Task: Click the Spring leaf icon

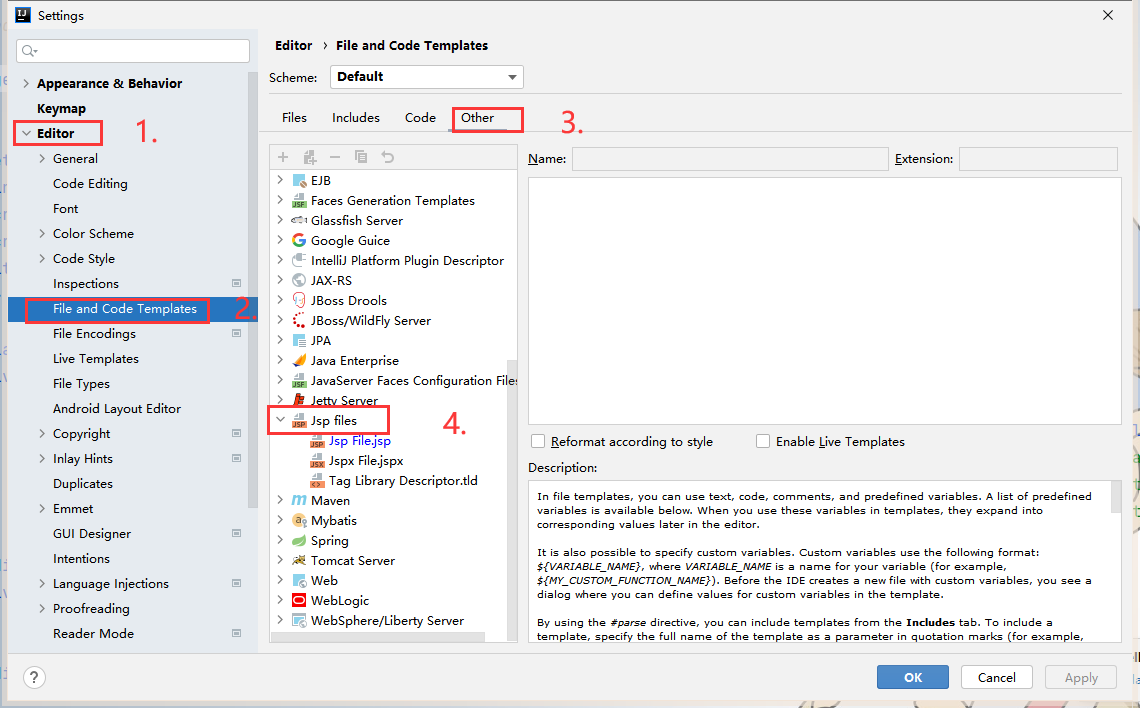Action: [299, 541]
